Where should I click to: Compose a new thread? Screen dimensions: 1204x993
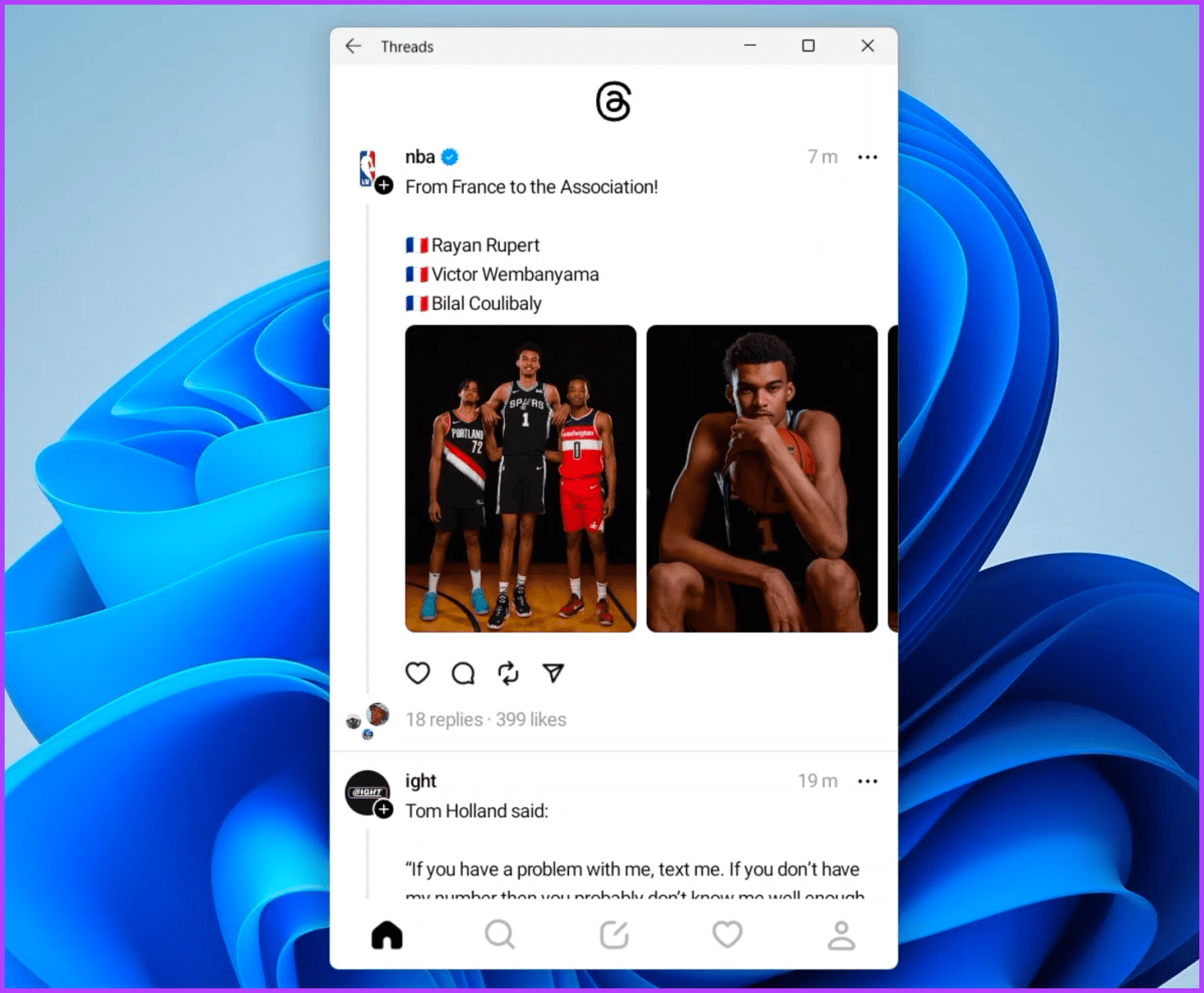[614, 934]
